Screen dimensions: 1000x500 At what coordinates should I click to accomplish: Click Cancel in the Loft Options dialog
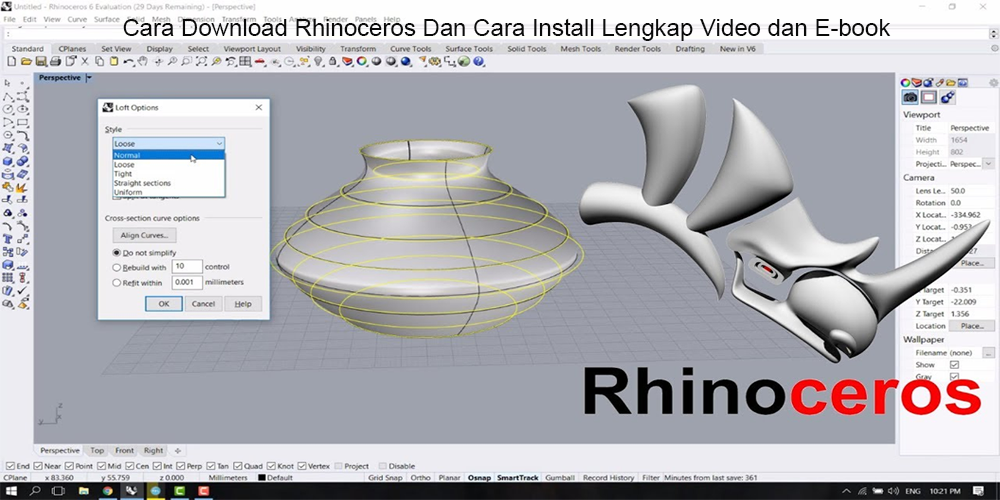pyautogui.click(x=203, y=304)
